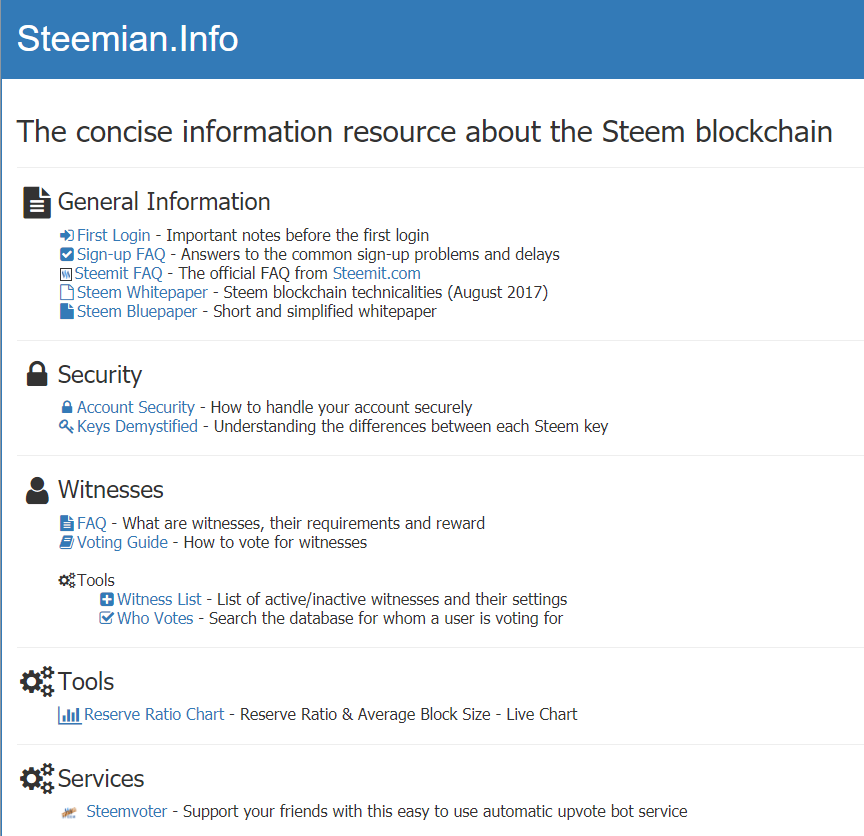The image size is (864, 836).
Task: Open the Reserve Ratio Chart link
Action: tap(154, 715)
